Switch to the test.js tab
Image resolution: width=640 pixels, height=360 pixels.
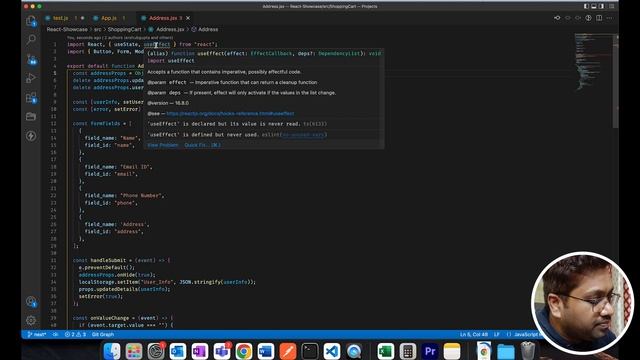pyautogui.click(x=60, y=18)
